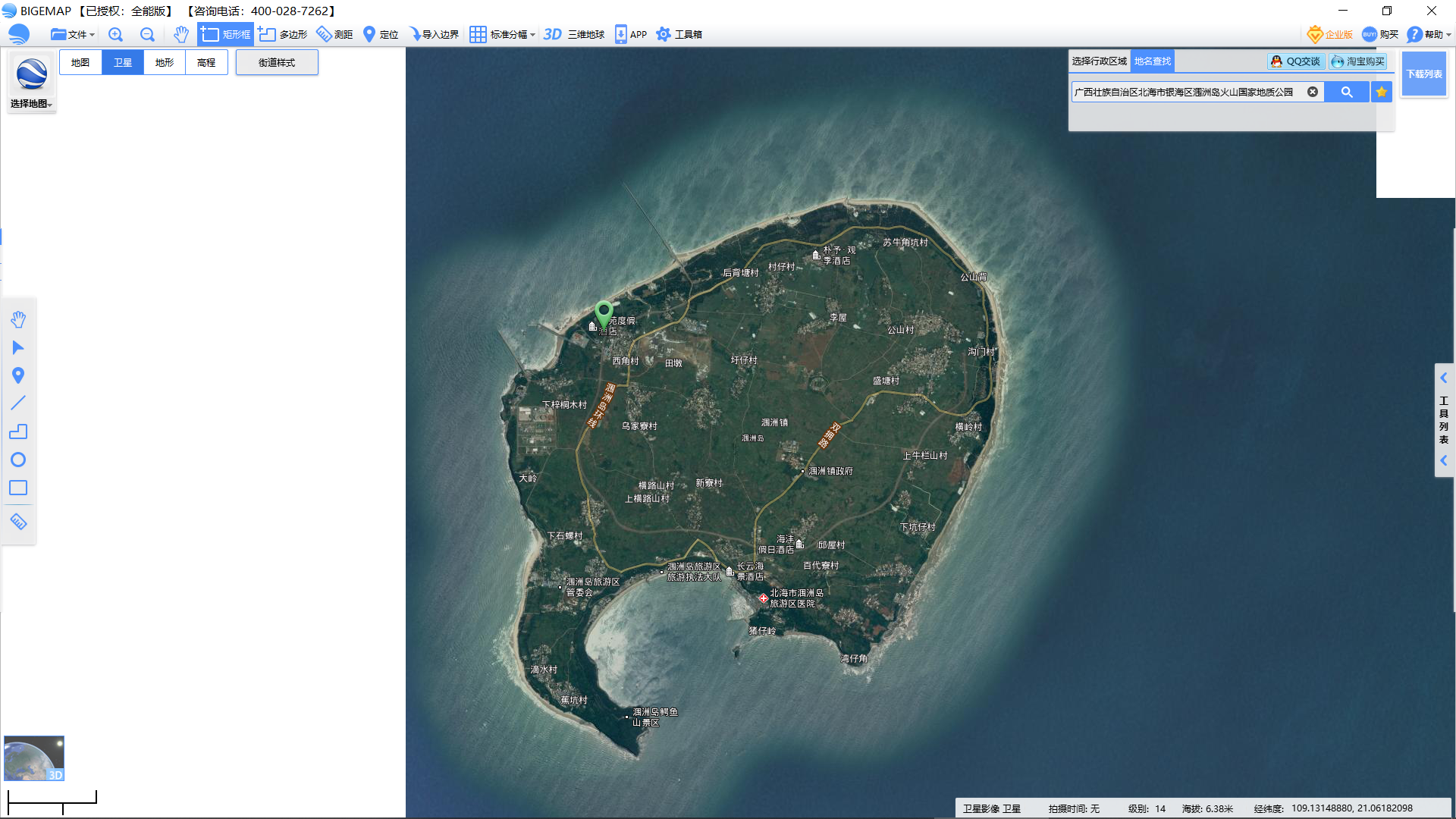Viewport: 1456px width, 819px height.
Task: Click the 定位 locate pin tool
Action: tap(381, 34)
